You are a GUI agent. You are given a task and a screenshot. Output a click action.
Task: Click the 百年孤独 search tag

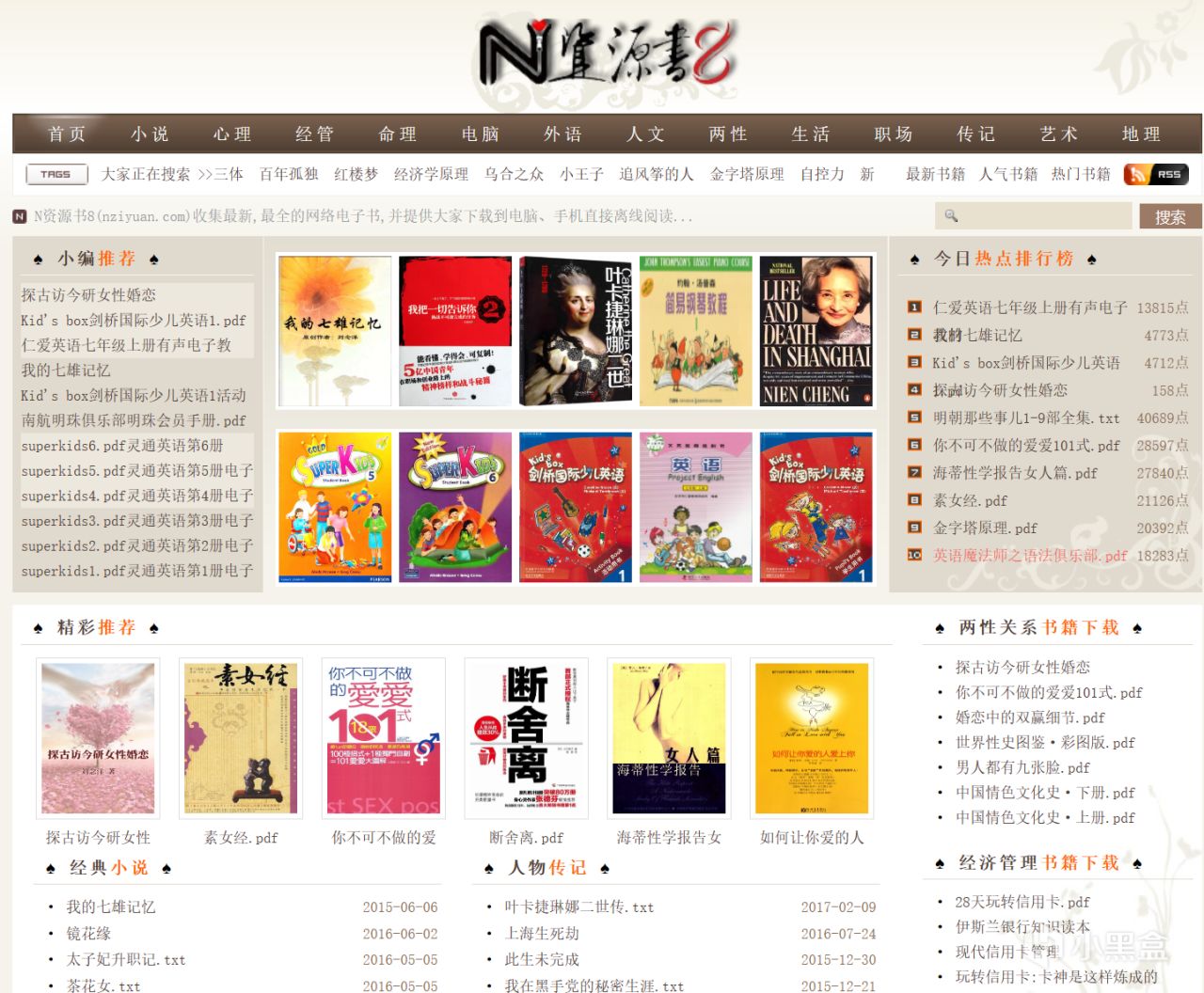pyautogui.click(x=289, y=174)
